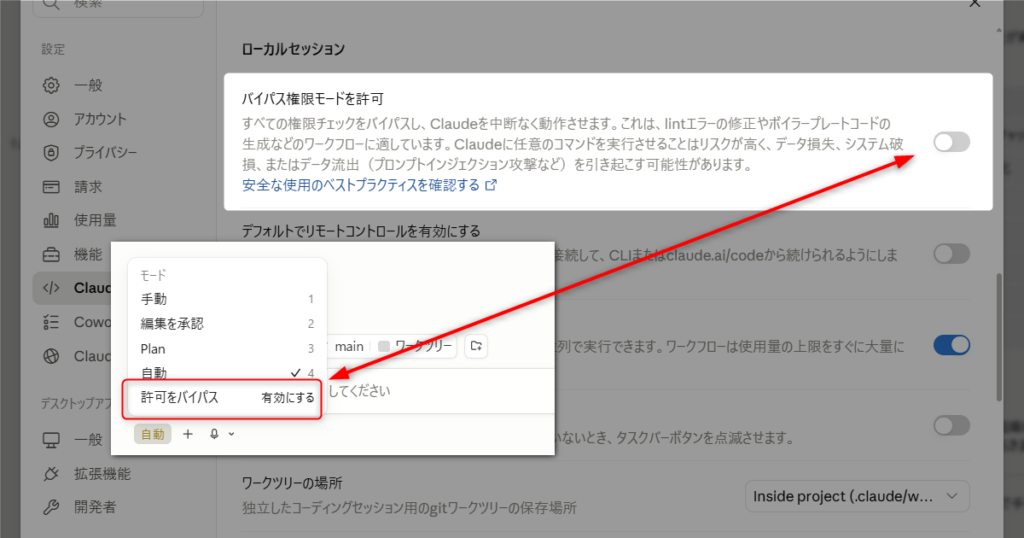Open プライバシー via the shield icon
This screenshot has height=538, width=1024.
[51, 153]
